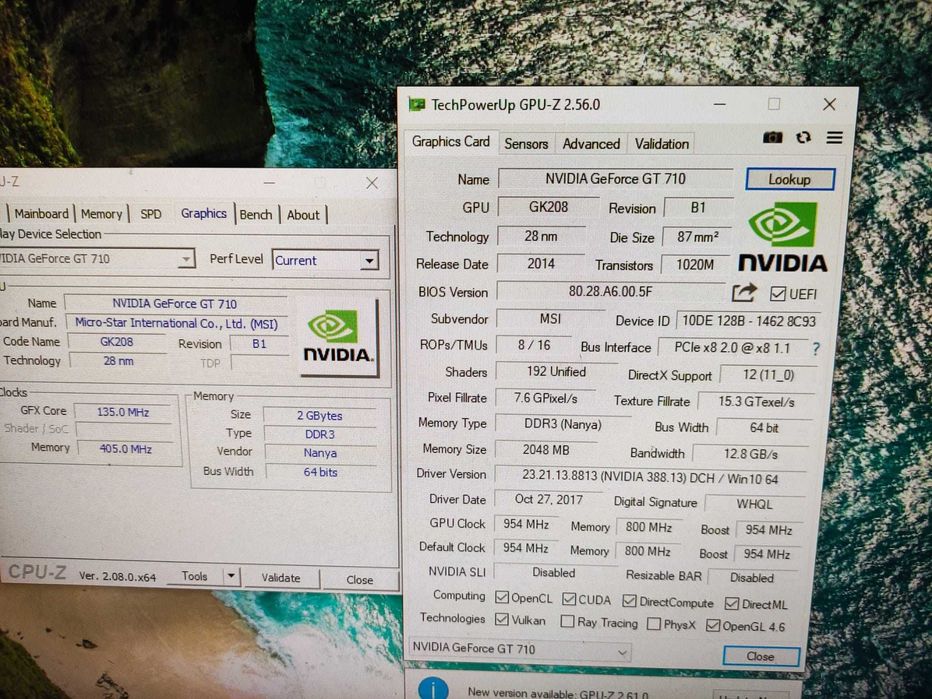Click the CPU-Z Bus Width 64 bits value

pyautogui.click(x=320, y=473)
